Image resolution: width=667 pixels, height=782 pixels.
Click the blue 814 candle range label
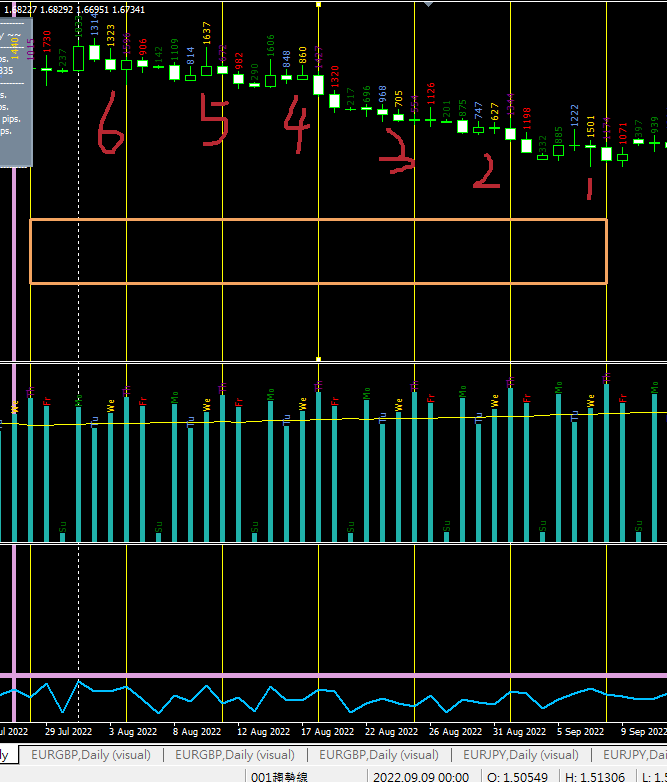[191, 56]
